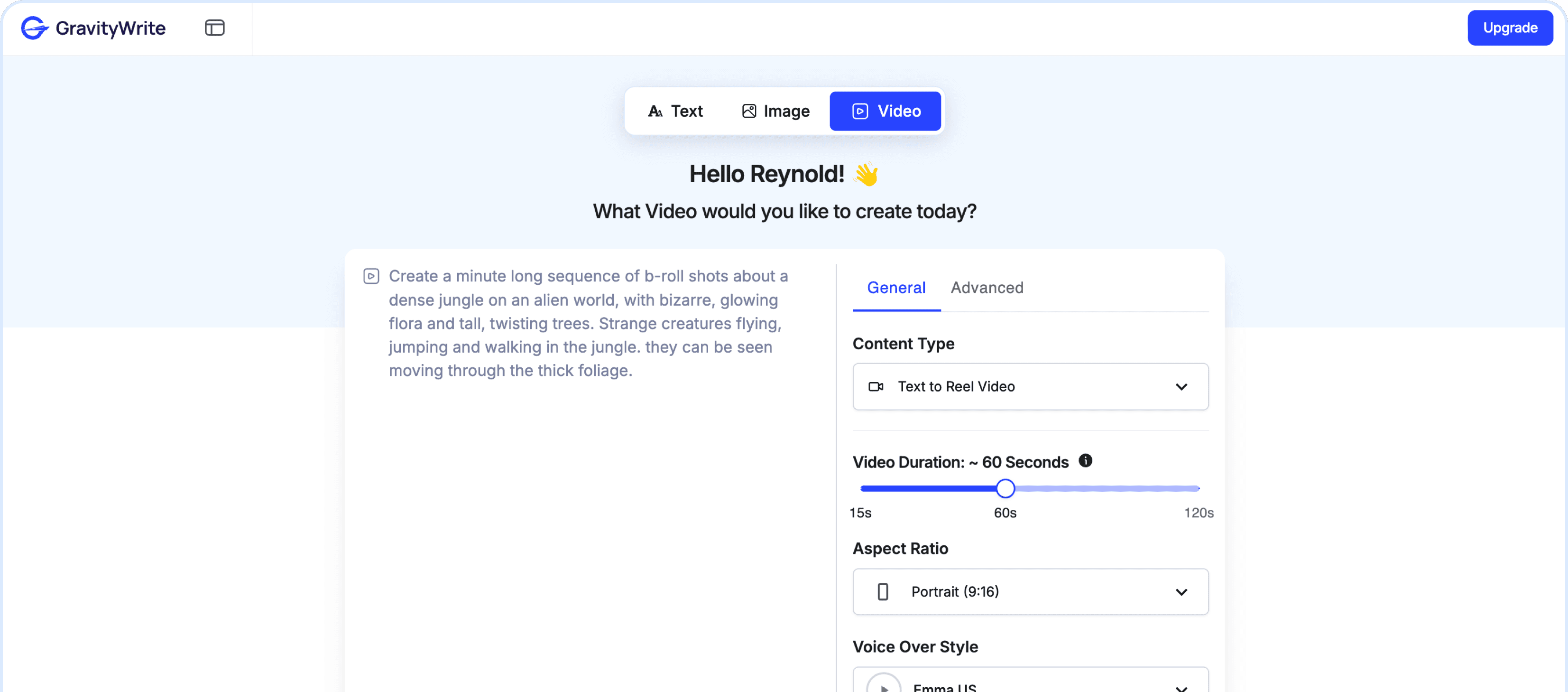Screen dimensions: 1568x692
Task: Open the General settings tab
Action: 896,288
